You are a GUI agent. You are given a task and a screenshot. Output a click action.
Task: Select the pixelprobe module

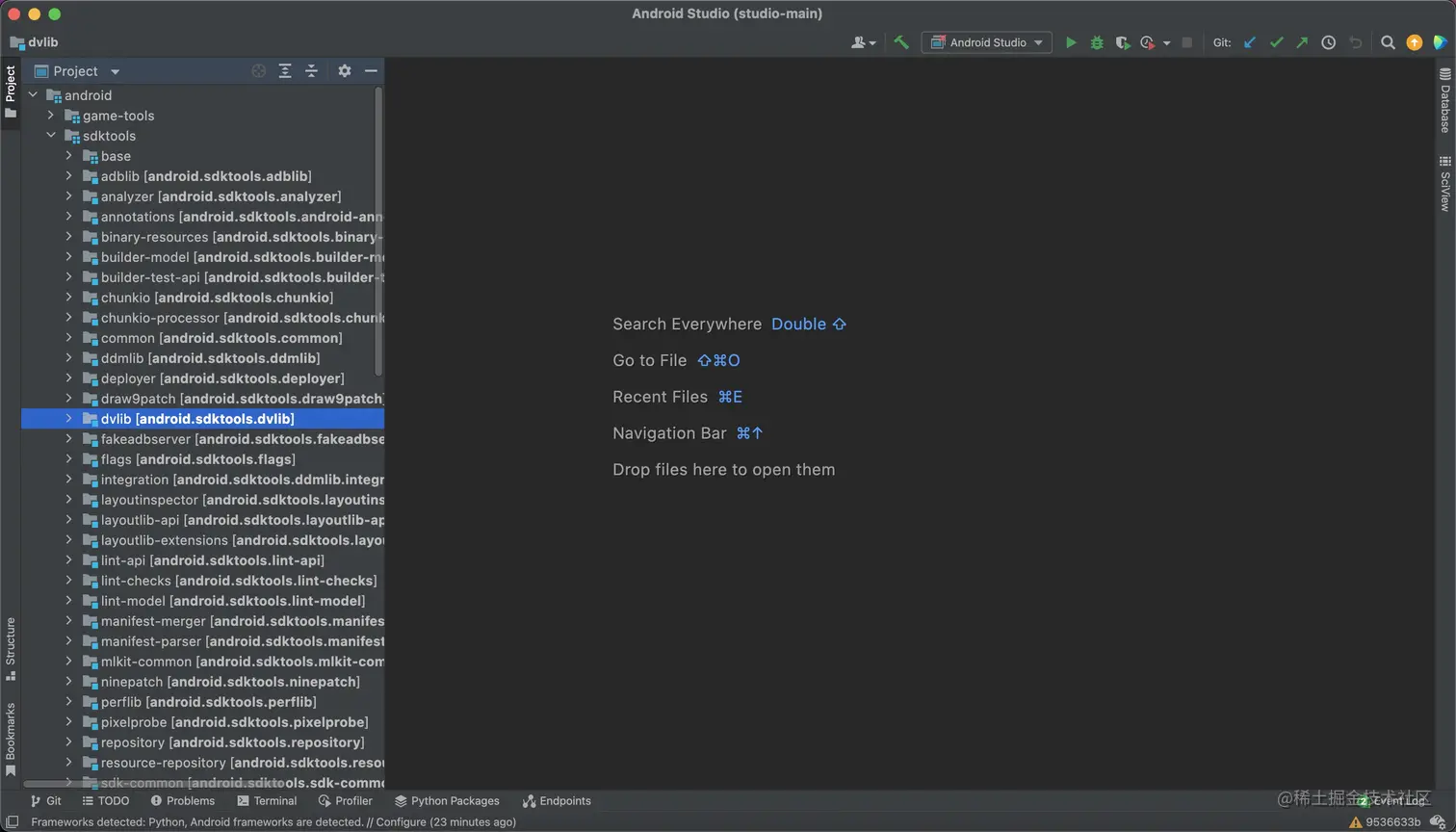pos(203,722)
